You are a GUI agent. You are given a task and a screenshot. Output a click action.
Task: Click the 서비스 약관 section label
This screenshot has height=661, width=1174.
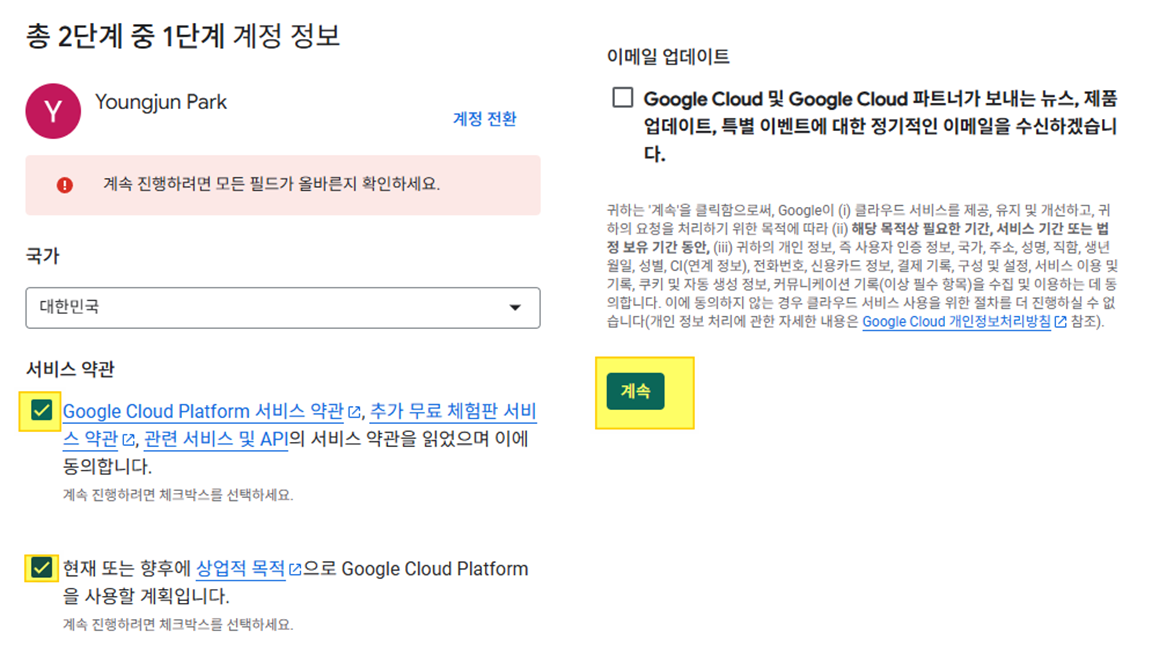coord(70,369)
